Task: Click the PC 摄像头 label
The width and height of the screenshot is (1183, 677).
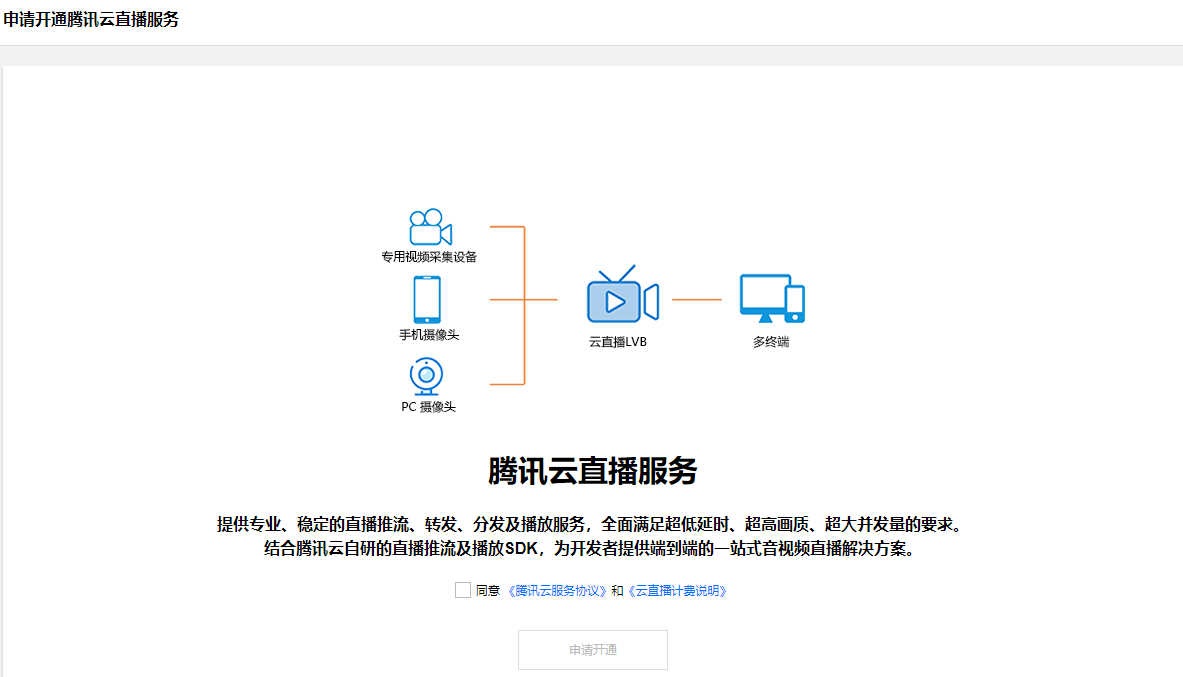Action: (429, 407)
